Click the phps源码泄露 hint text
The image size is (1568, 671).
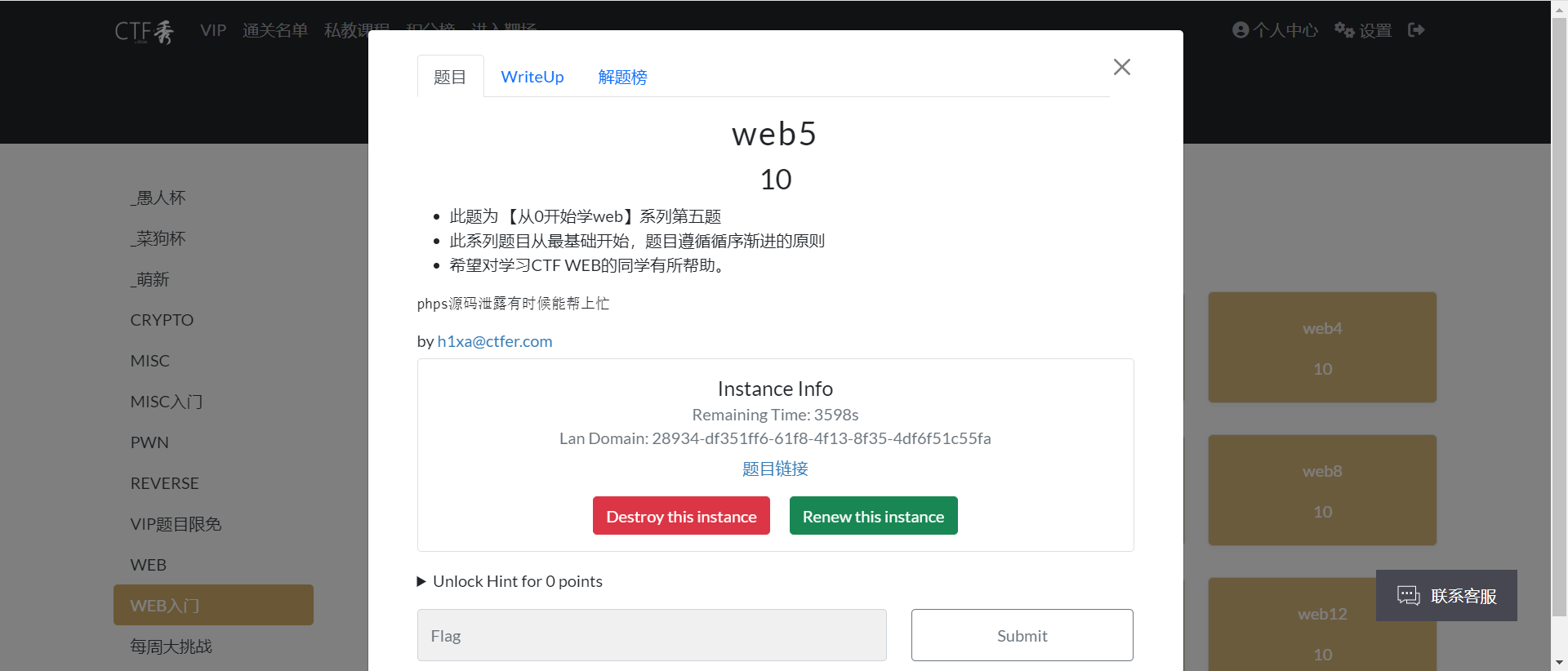point(513,304)
